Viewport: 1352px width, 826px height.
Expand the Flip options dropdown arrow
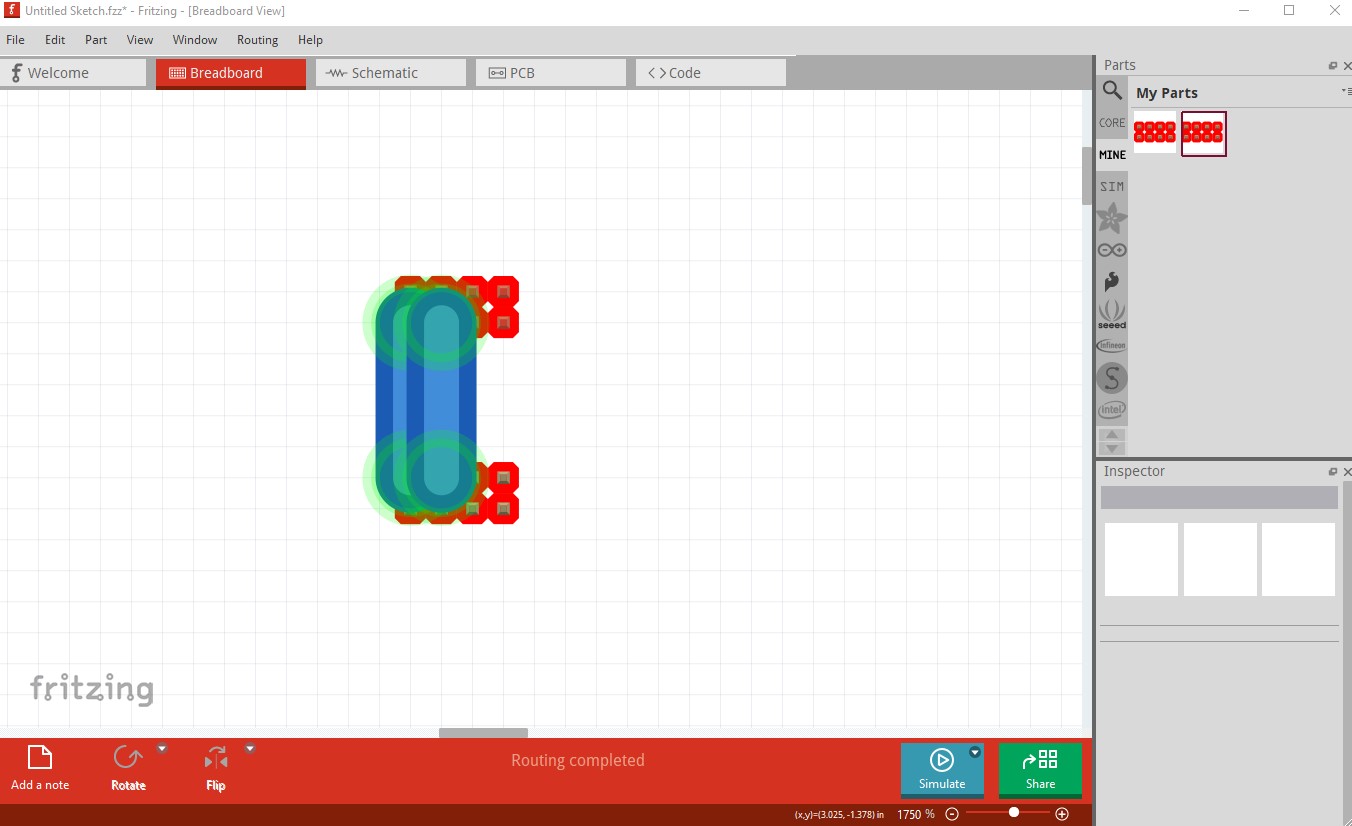[x=250, y=748]
